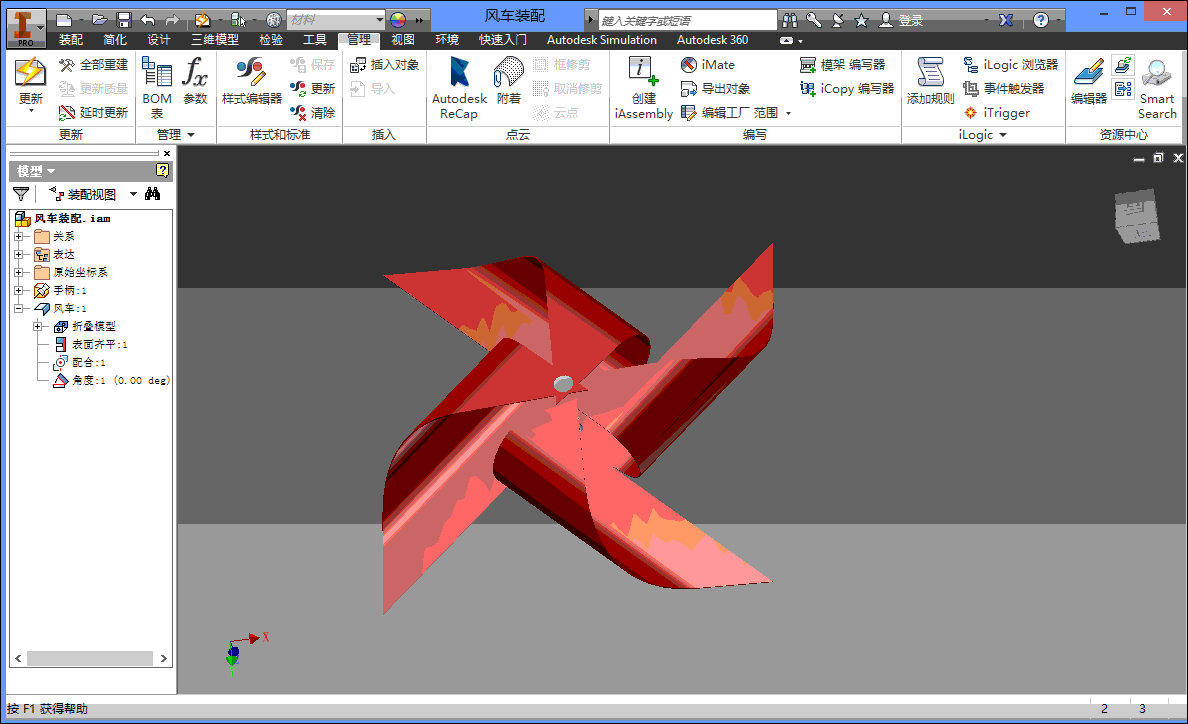Viewport: 1188px width, 724px height.
Task: Open the content center 编辑器
Action: click(x=1089, y=80)
